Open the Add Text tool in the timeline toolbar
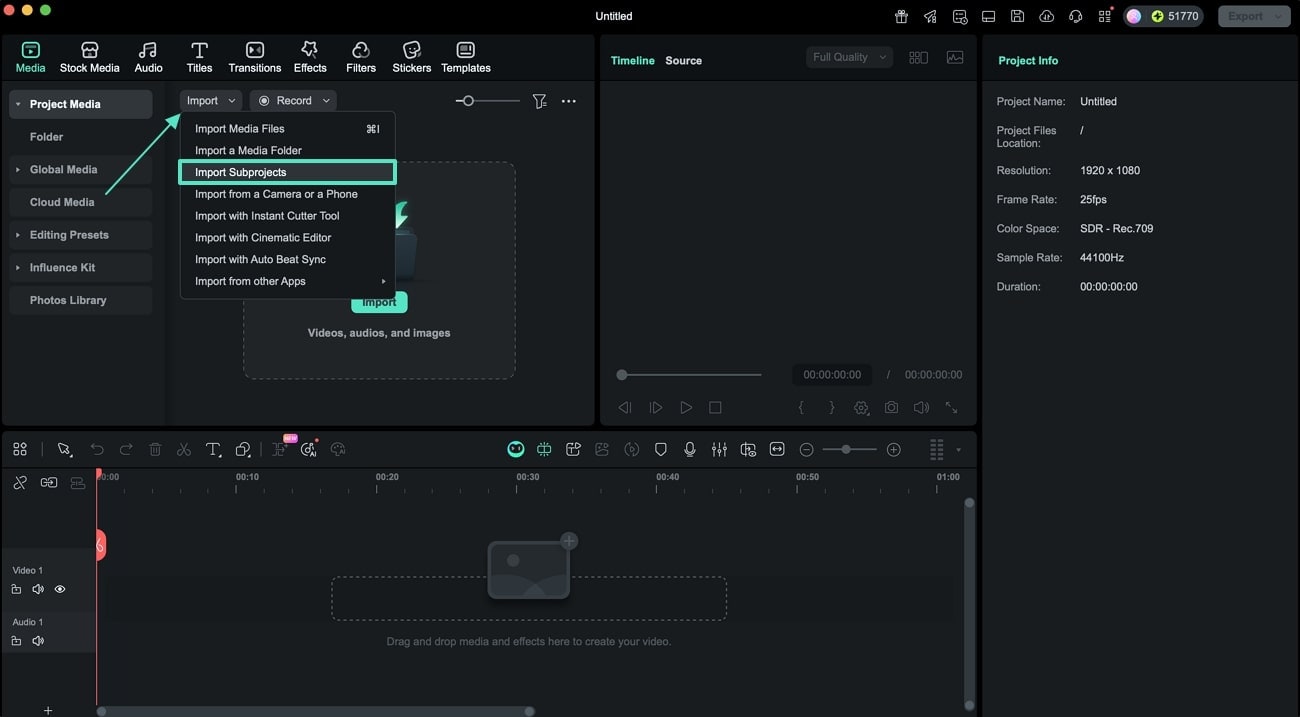The width and height of the screenshot is (1300, 717). click(x=213, y=448)
